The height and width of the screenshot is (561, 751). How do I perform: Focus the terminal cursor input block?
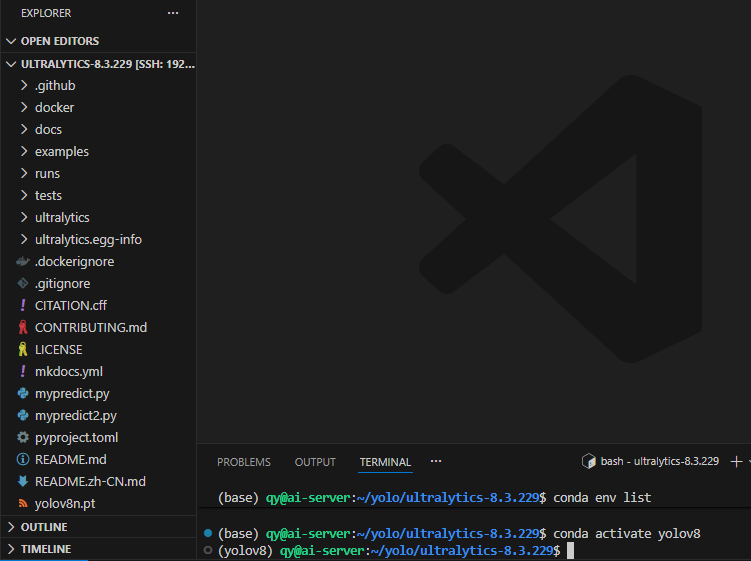[x=570, y=550]
